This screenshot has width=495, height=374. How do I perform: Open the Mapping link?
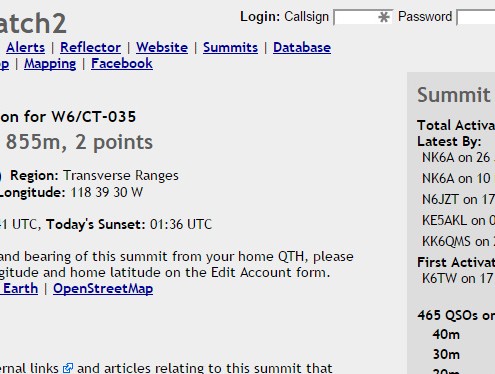tap(50, 64)
